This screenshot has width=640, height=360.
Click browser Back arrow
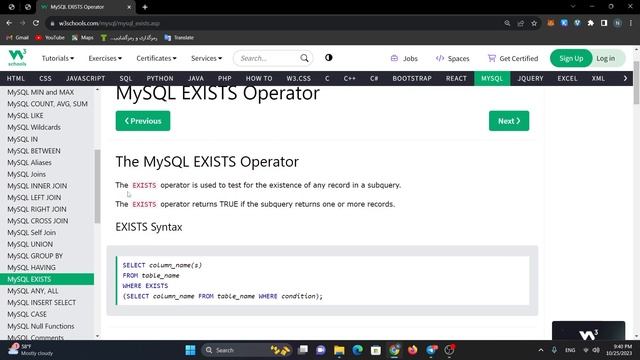9,23
